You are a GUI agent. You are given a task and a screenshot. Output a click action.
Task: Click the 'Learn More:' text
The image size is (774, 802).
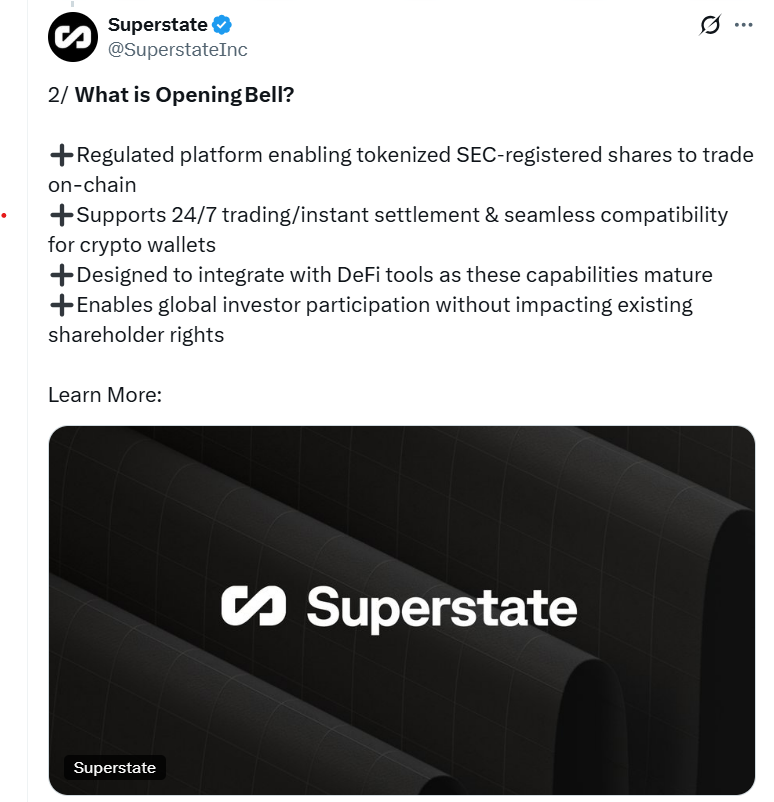coord(103,395)
